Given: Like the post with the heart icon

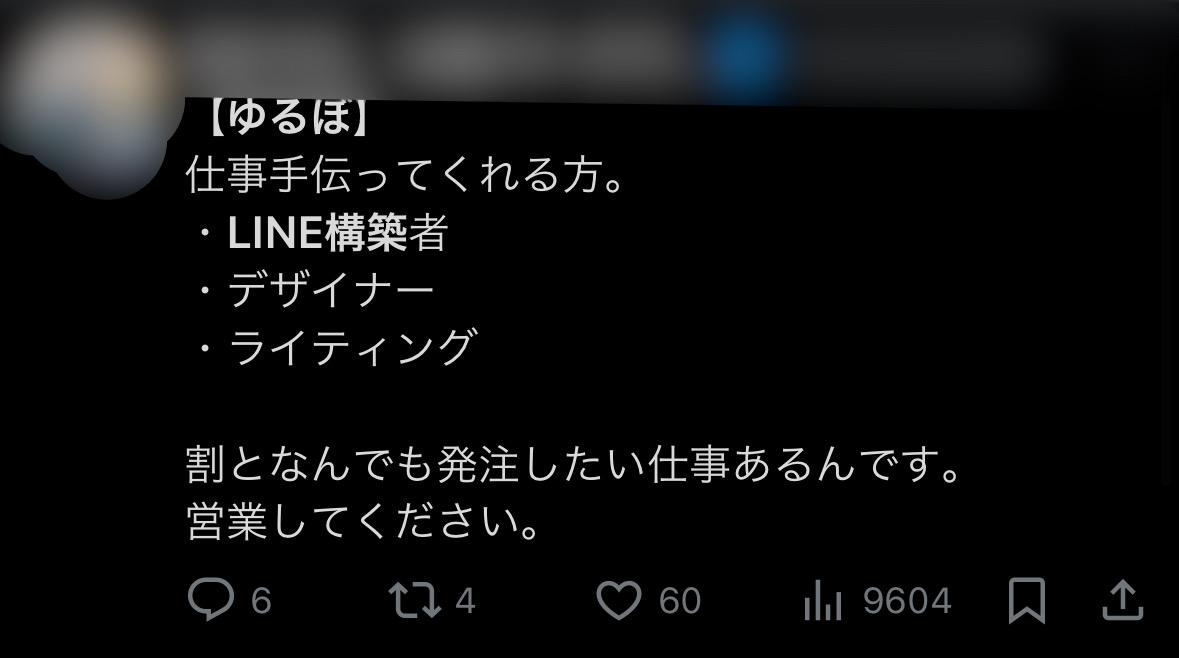Looking at the screenshot, I should pyautogui.click(x=619, y=600).
